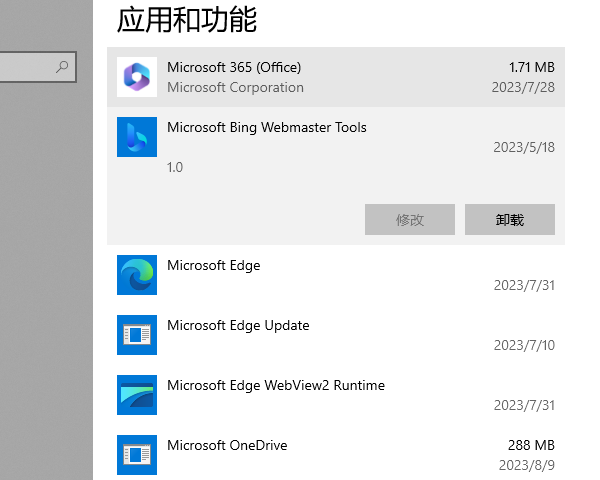Click the search magnifier icon

coord(63,67)
